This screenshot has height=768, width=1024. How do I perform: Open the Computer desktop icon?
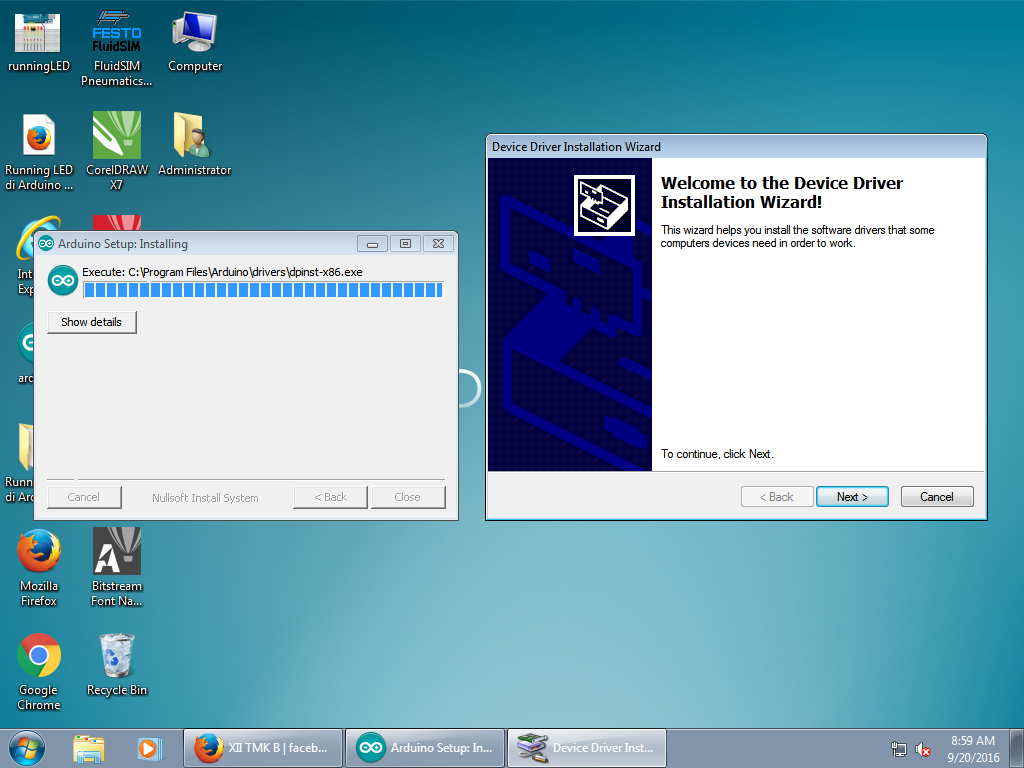click(x=195, y=41)
